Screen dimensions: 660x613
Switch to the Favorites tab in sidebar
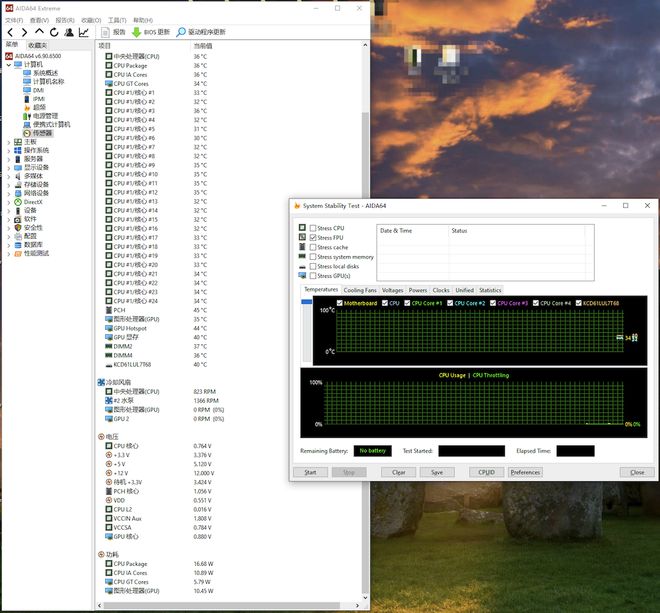(x=37, y=45)
